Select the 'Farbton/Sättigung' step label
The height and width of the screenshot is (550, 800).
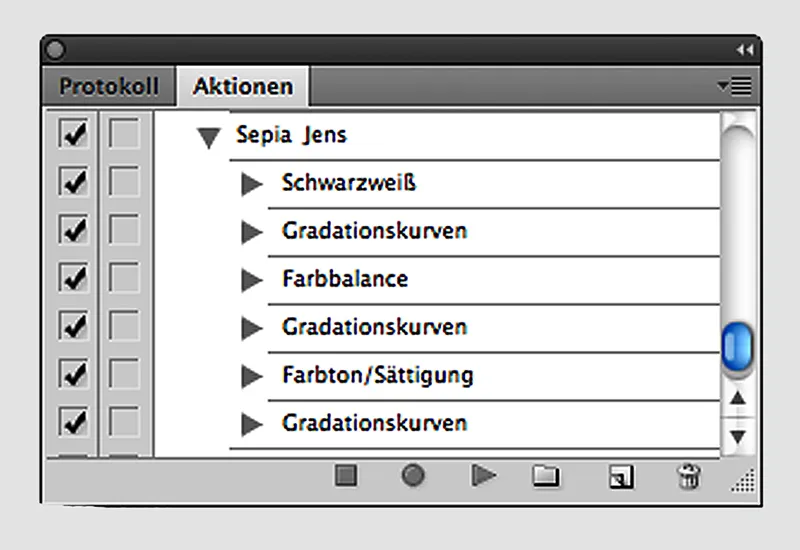coord(378,376)
